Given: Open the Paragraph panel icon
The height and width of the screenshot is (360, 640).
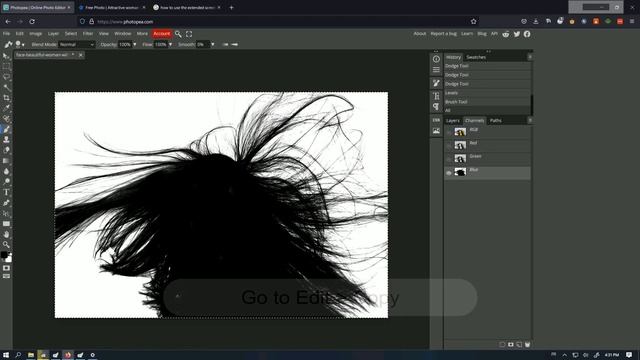Looking at the screenshot, I should click(436, 107).
